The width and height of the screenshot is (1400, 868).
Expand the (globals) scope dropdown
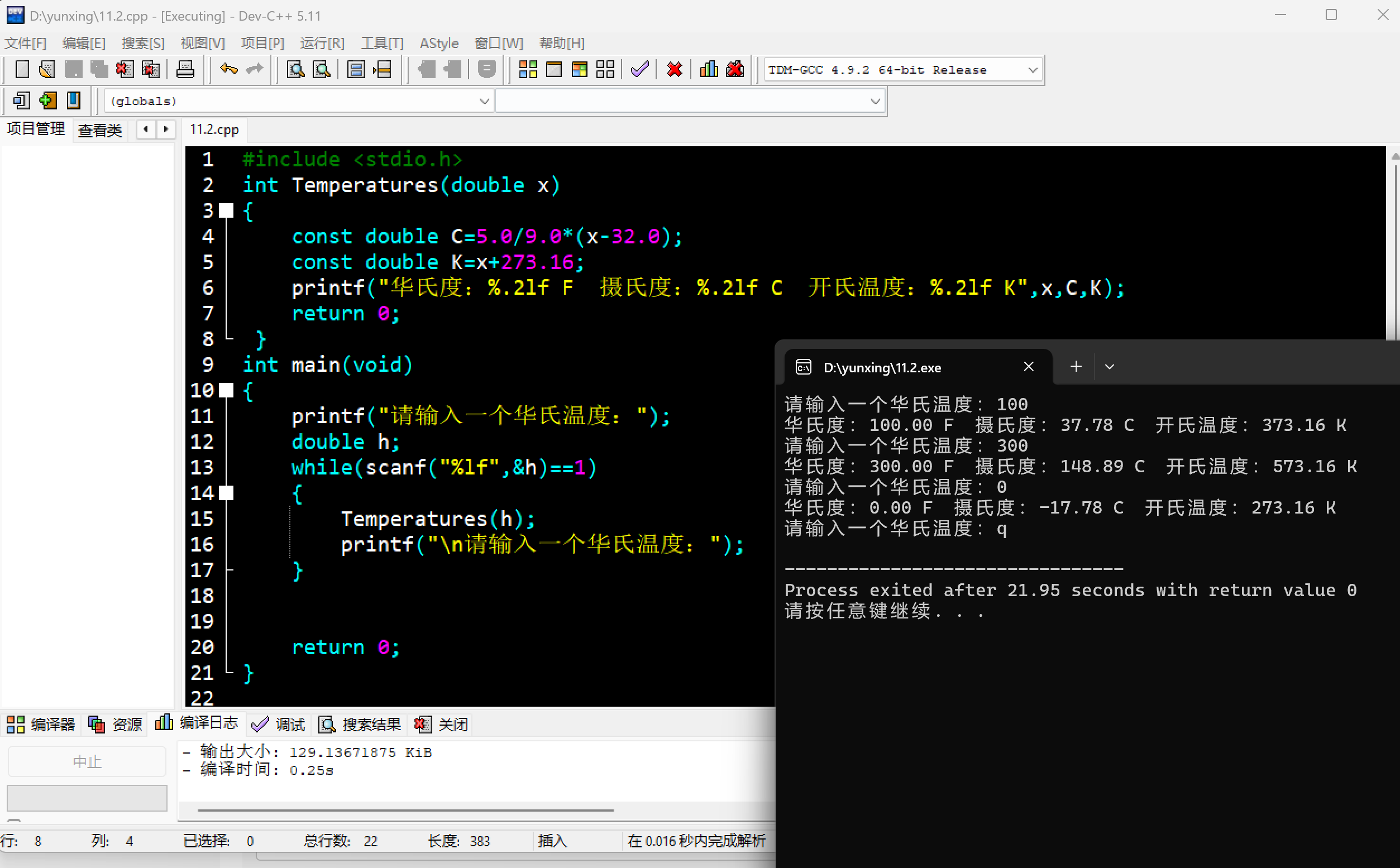coord(484,101)
